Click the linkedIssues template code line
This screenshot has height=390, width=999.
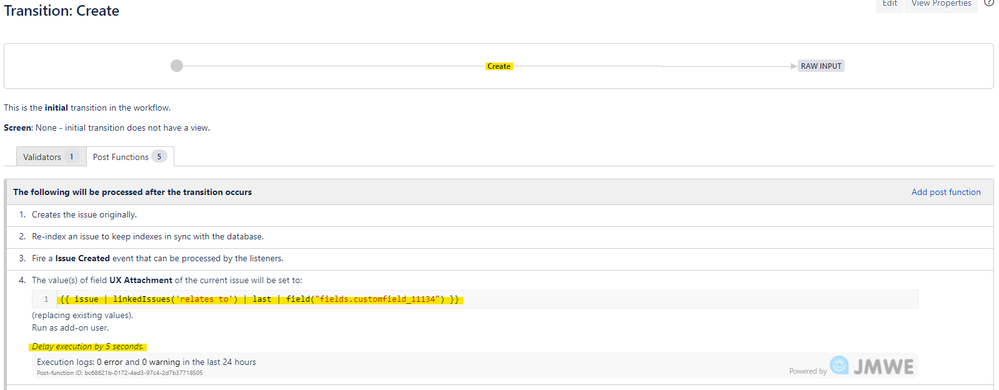click(x=259, y=300)
